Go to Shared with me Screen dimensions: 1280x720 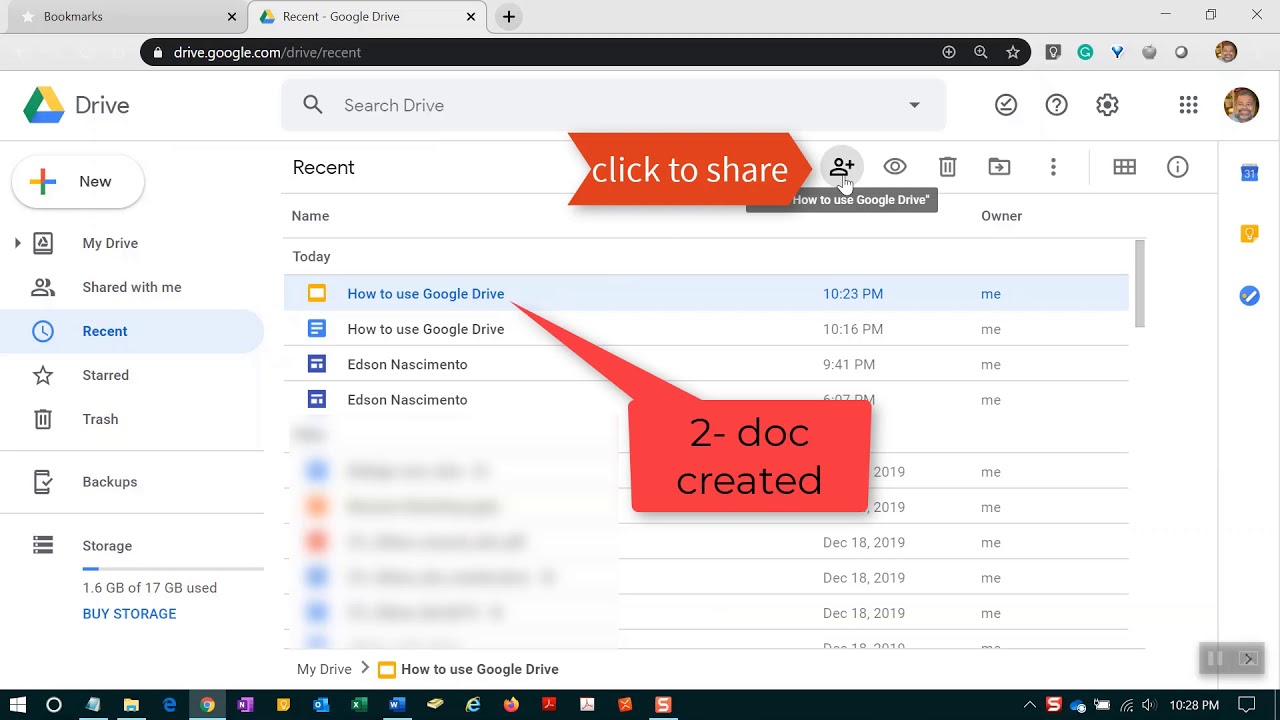(132, 287)
